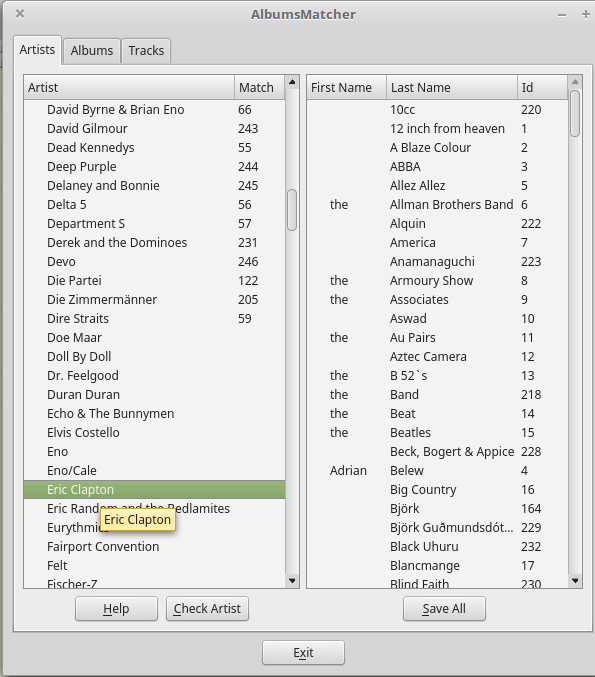Sort by the Match column header
Screen dimensions: 595x677
tap(259, 87)
